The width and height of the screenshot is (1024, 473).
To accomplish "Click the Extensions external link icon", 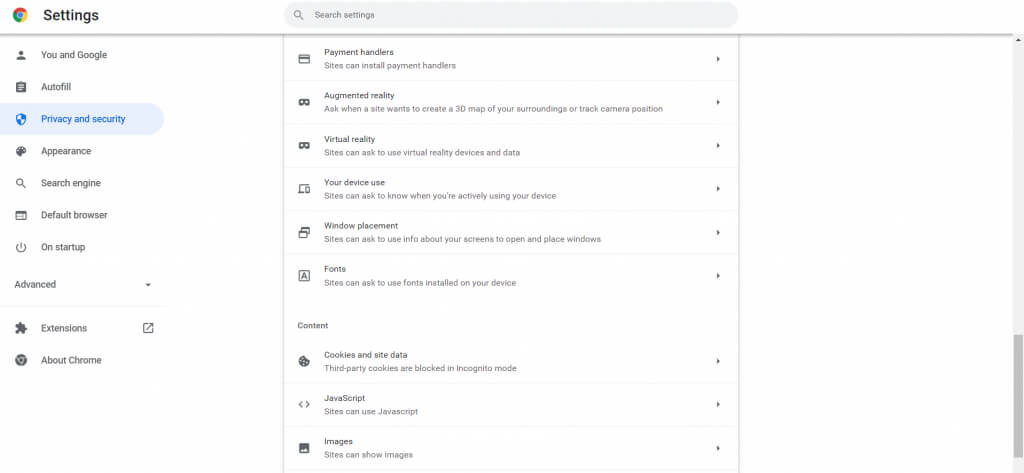I will (148, 328).
